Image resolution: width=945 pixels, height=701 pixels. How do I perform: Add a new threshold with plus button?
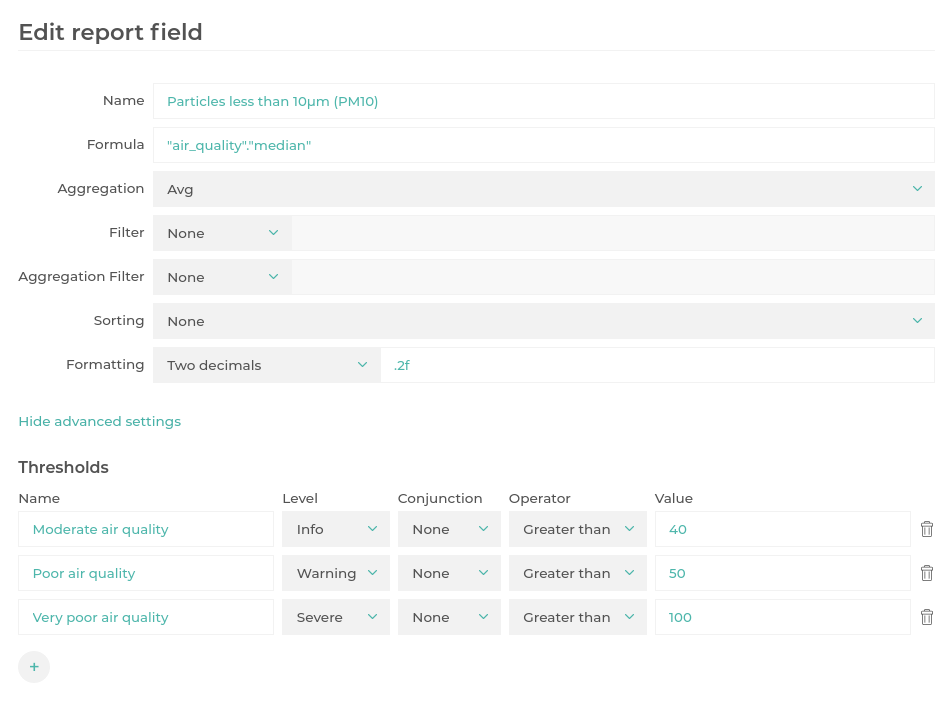[x=34, y=667]
